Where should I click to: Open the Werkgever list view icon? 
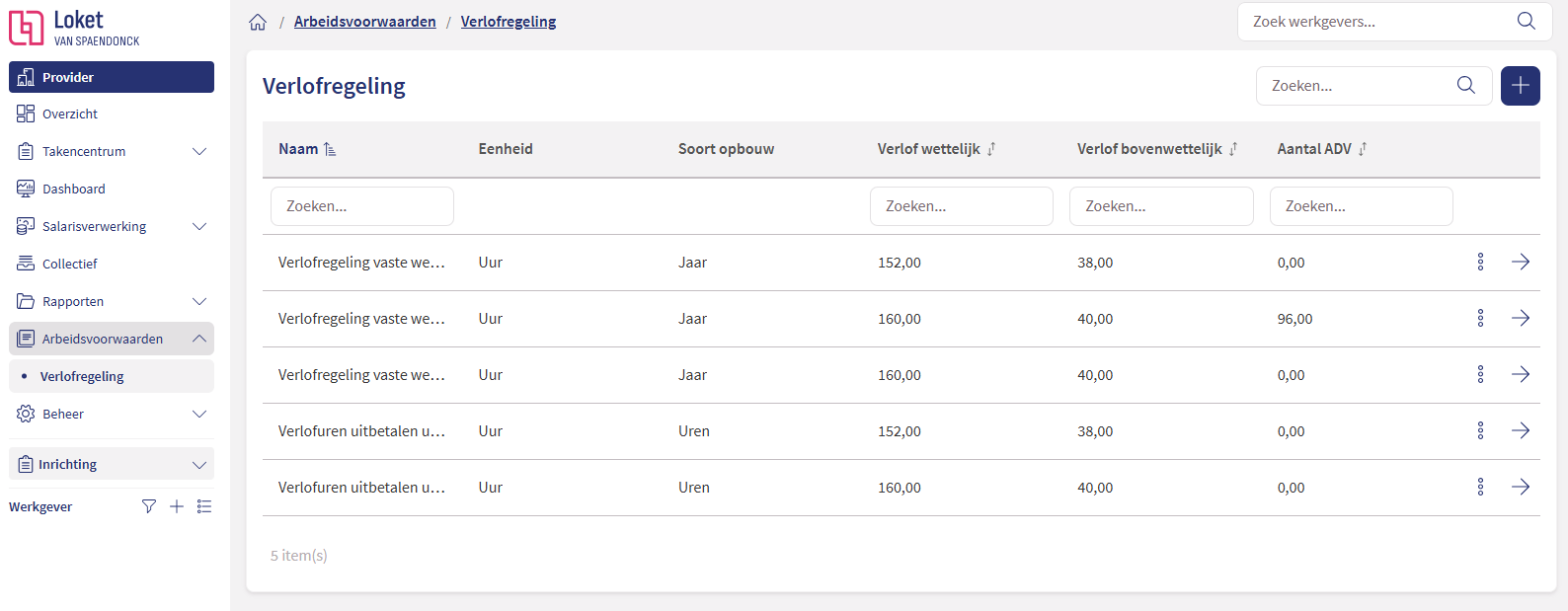[204, 506]
